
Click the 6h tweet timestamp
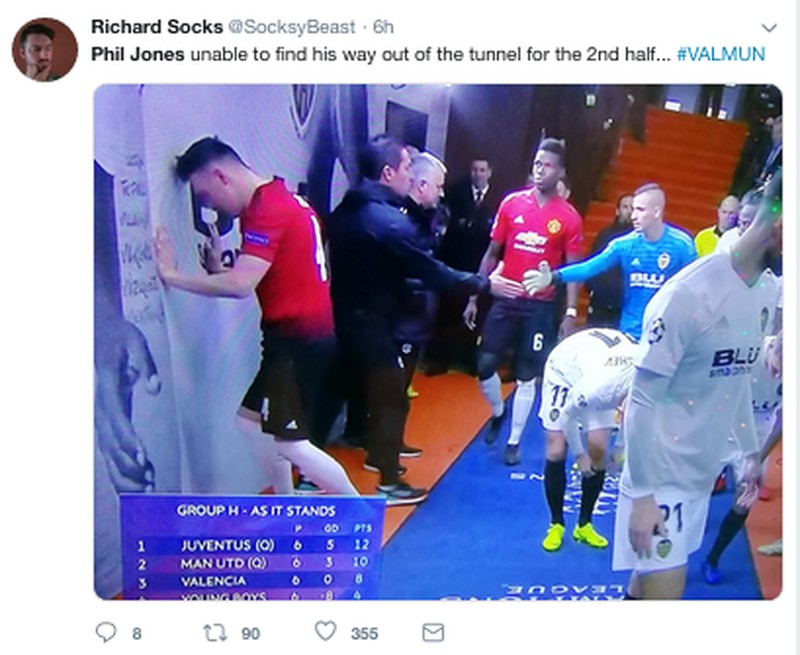pyautogui.click(x=383, y=27)
